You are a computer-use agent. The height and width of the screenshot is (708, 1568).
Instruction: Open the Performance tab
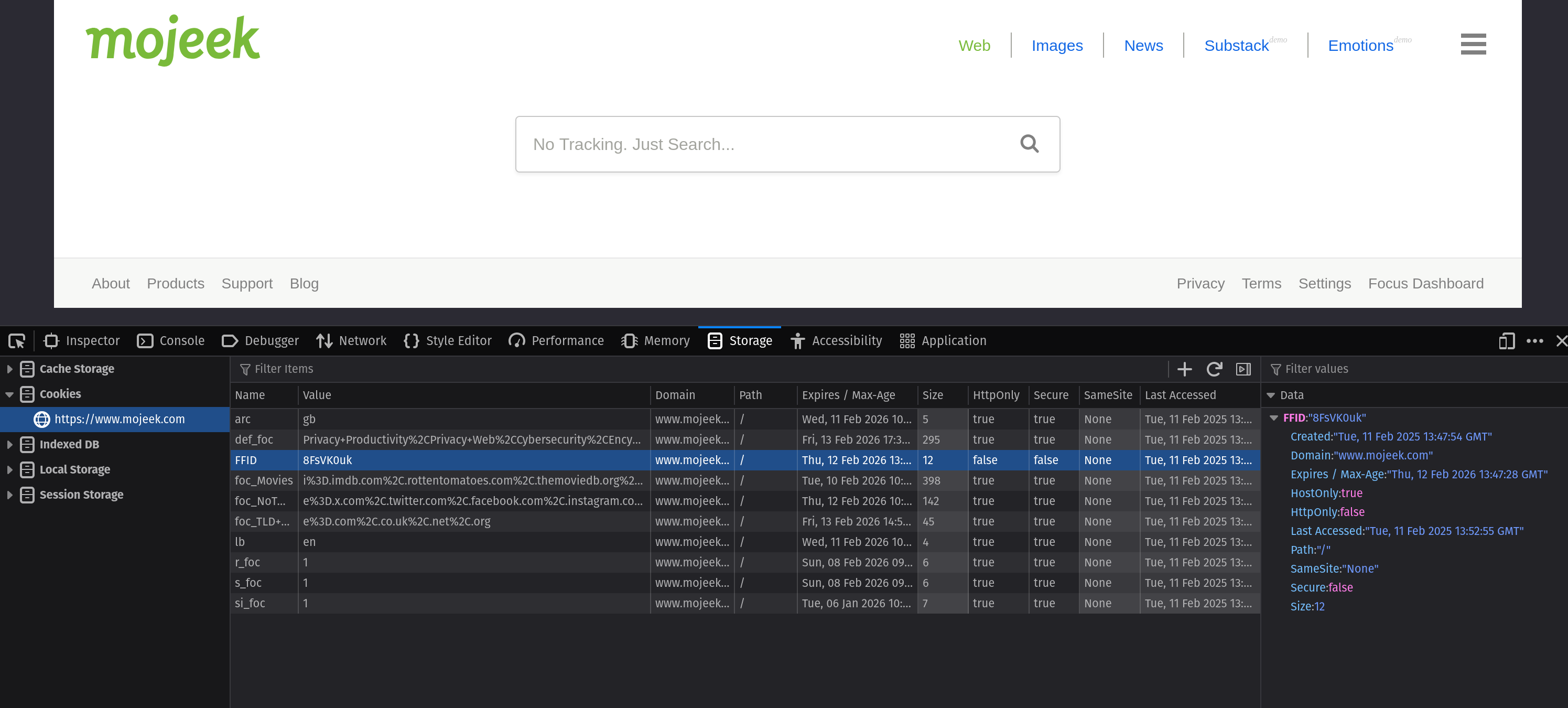pos(556,341)
